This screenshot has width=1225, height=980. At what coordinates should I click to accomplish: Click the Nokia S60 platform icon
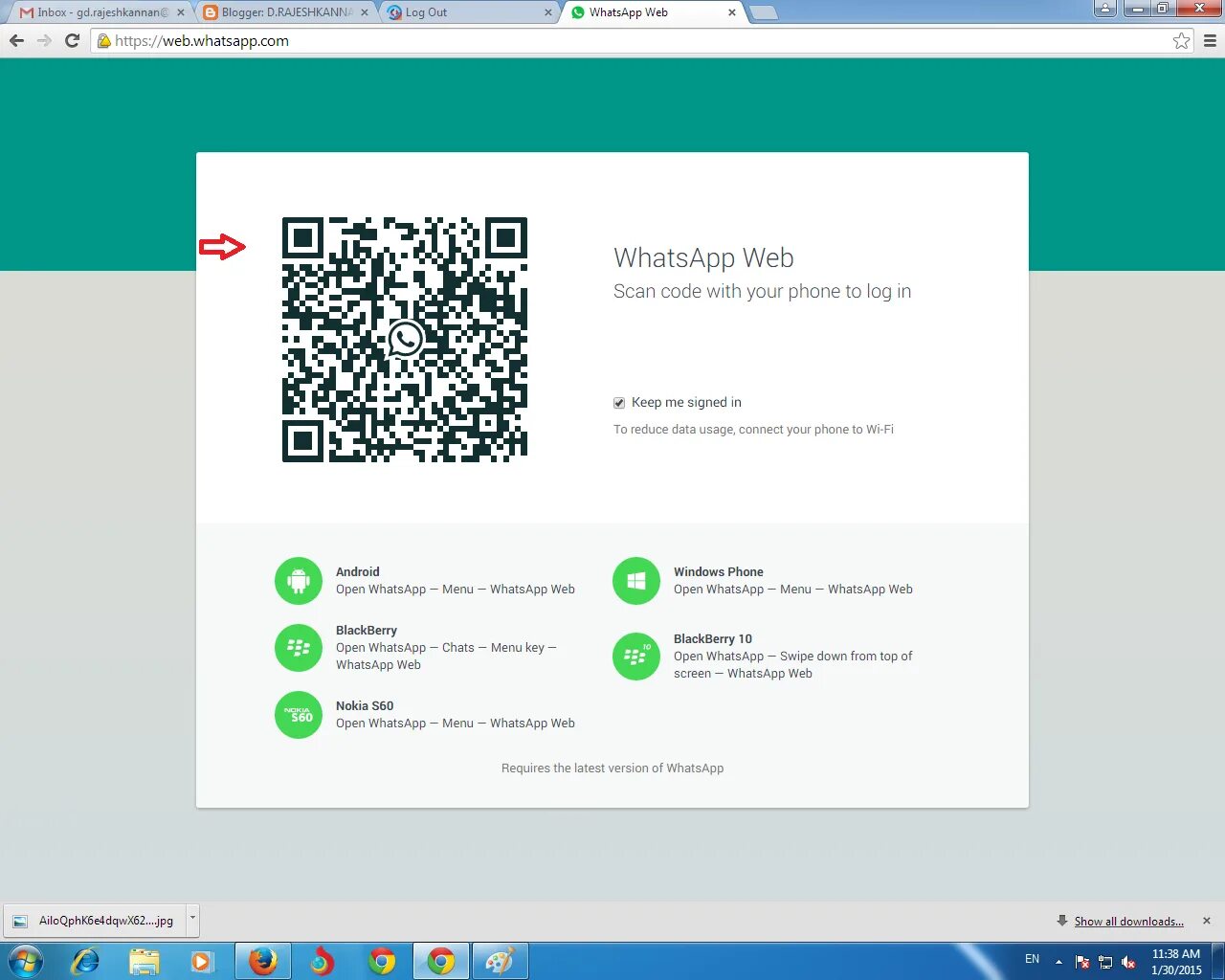pyautogui.click(x=299, y=715)
